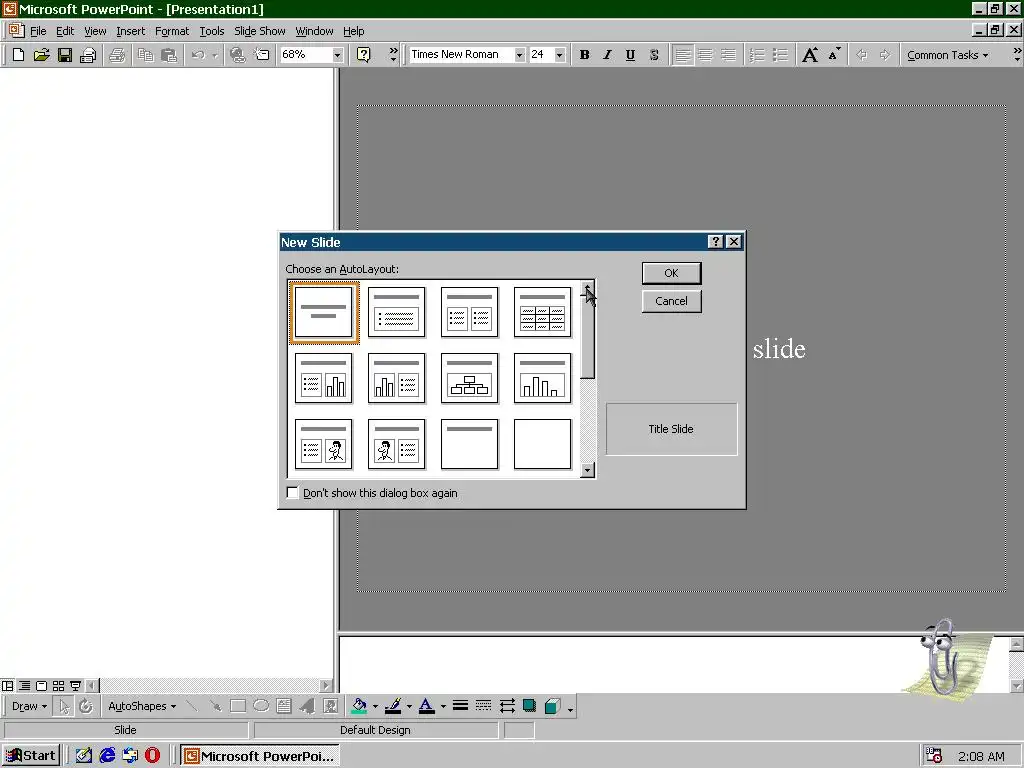Open the Slide Show menu

[259, 31]
